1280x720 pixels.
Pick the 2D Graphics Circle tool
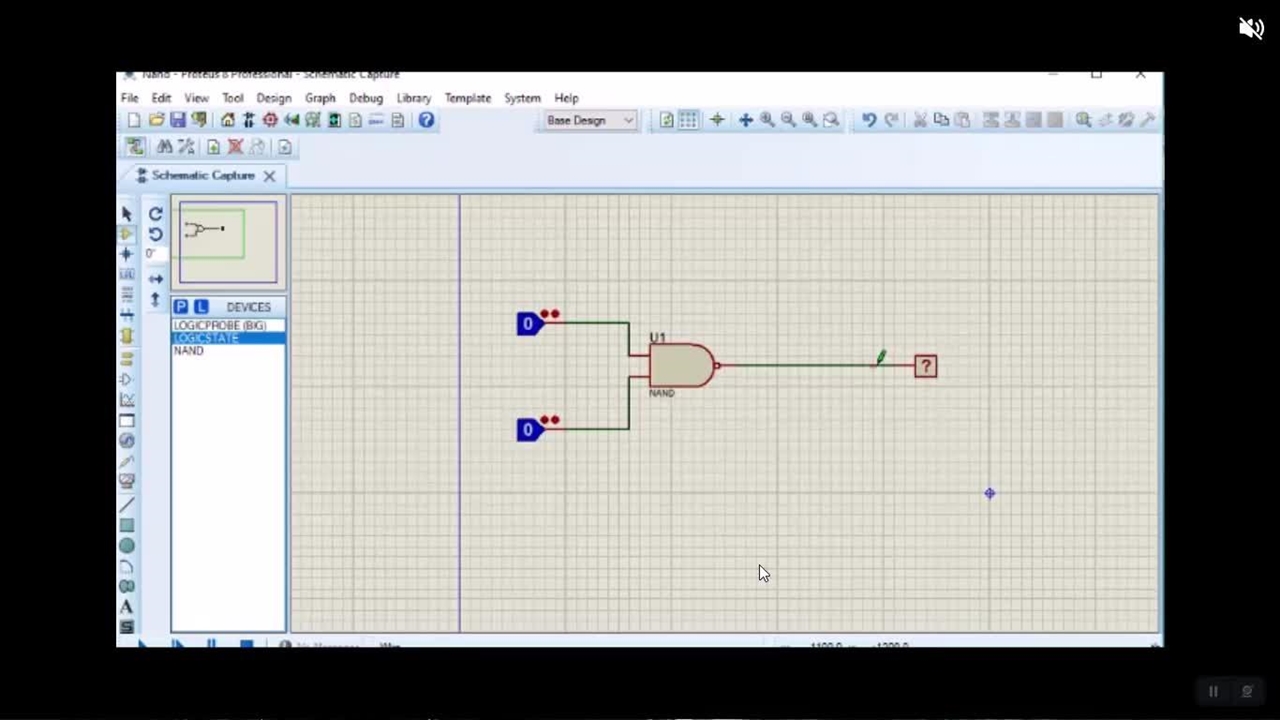[x=127, y=546]
